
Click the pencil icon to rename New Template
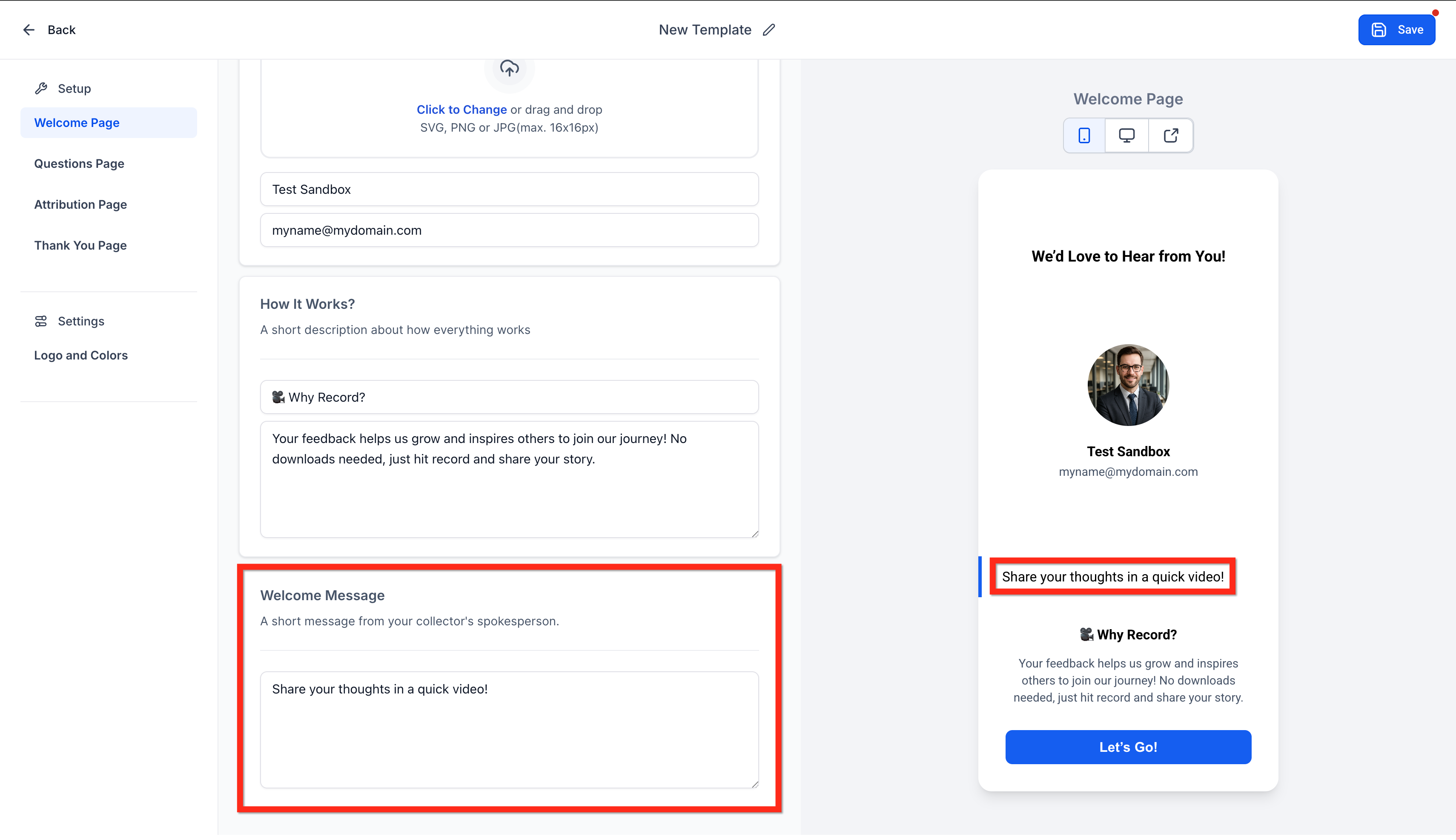768,30
